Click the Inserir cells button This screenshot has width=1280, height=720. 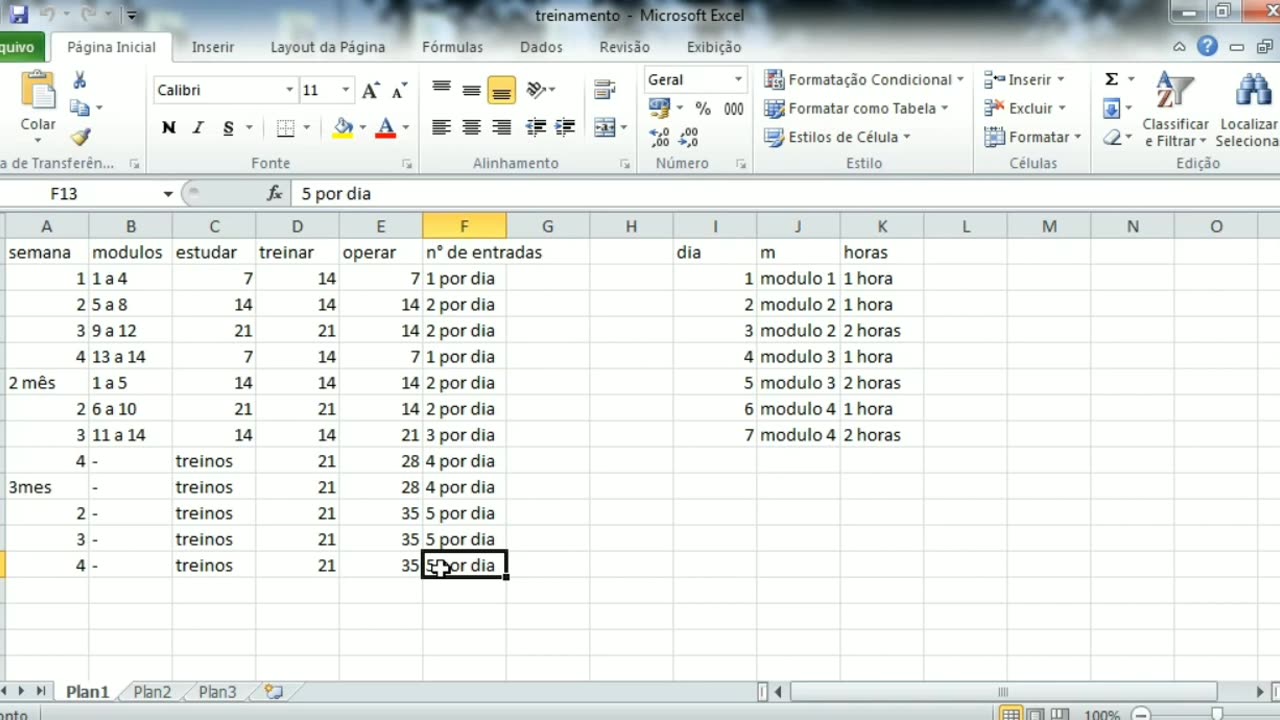[1024, 79]
